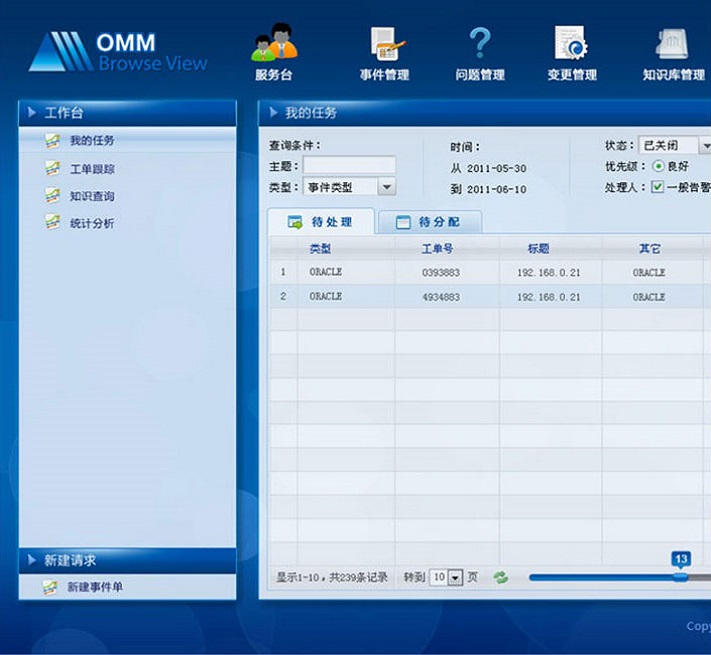The width and height of the screenshot is (711, 655).
Task: Open the 已关闭 status dropdown
Action: point(704,146)
